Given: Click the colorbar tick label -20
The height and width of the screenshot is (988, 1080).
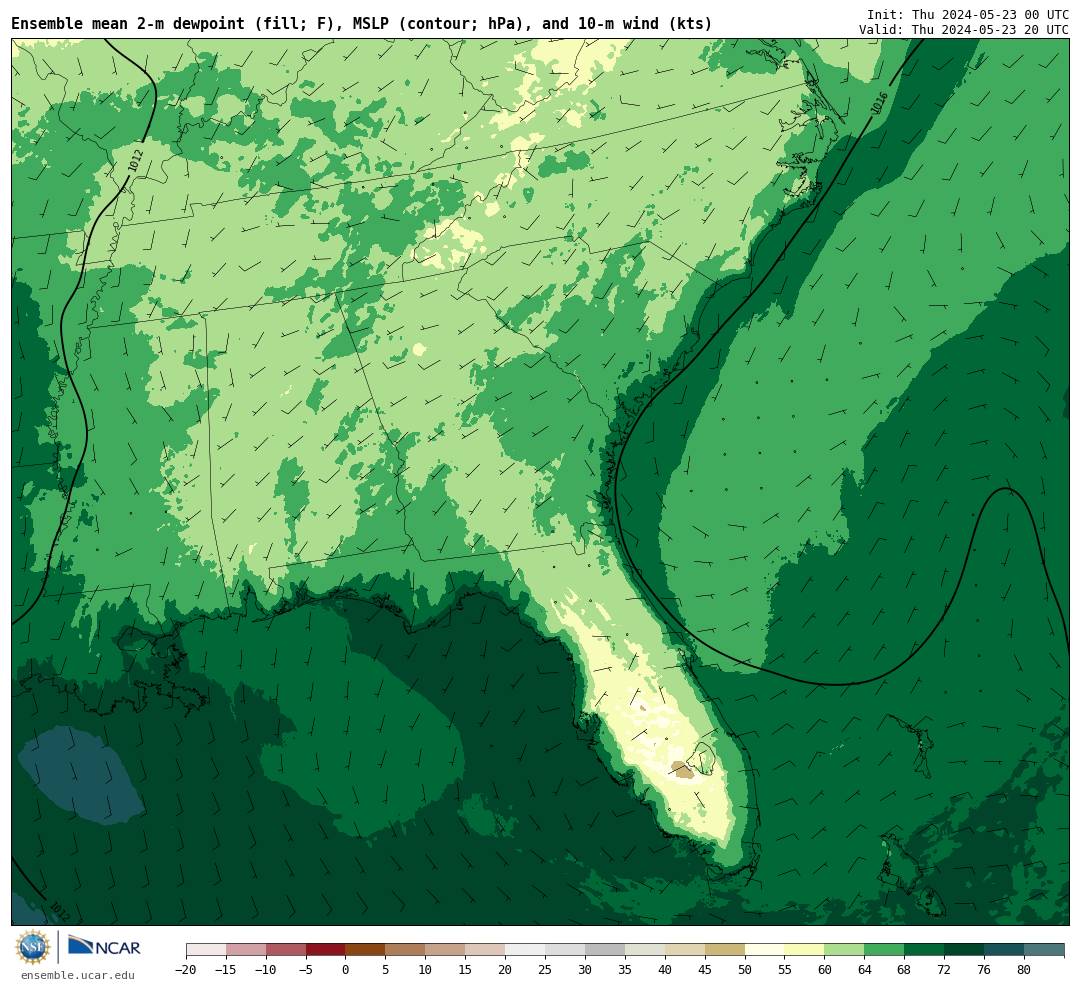Looking at the screenshot, I should pos(186,969).
